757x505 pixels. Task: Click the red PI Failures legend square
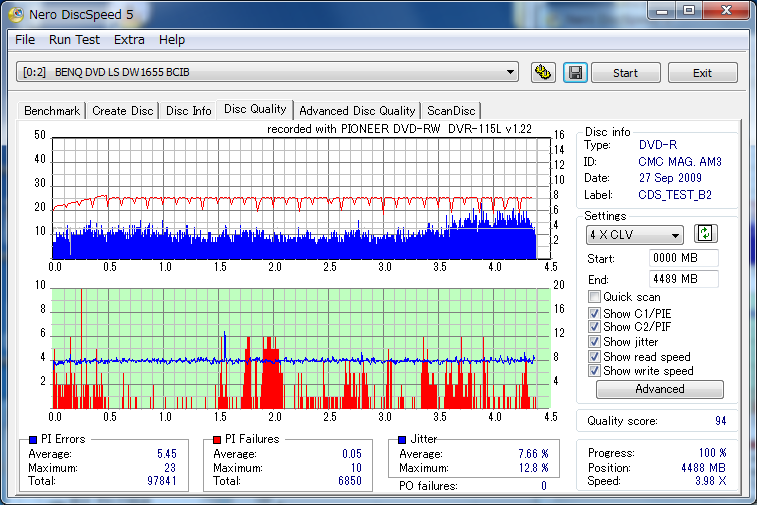coord(217,439)
